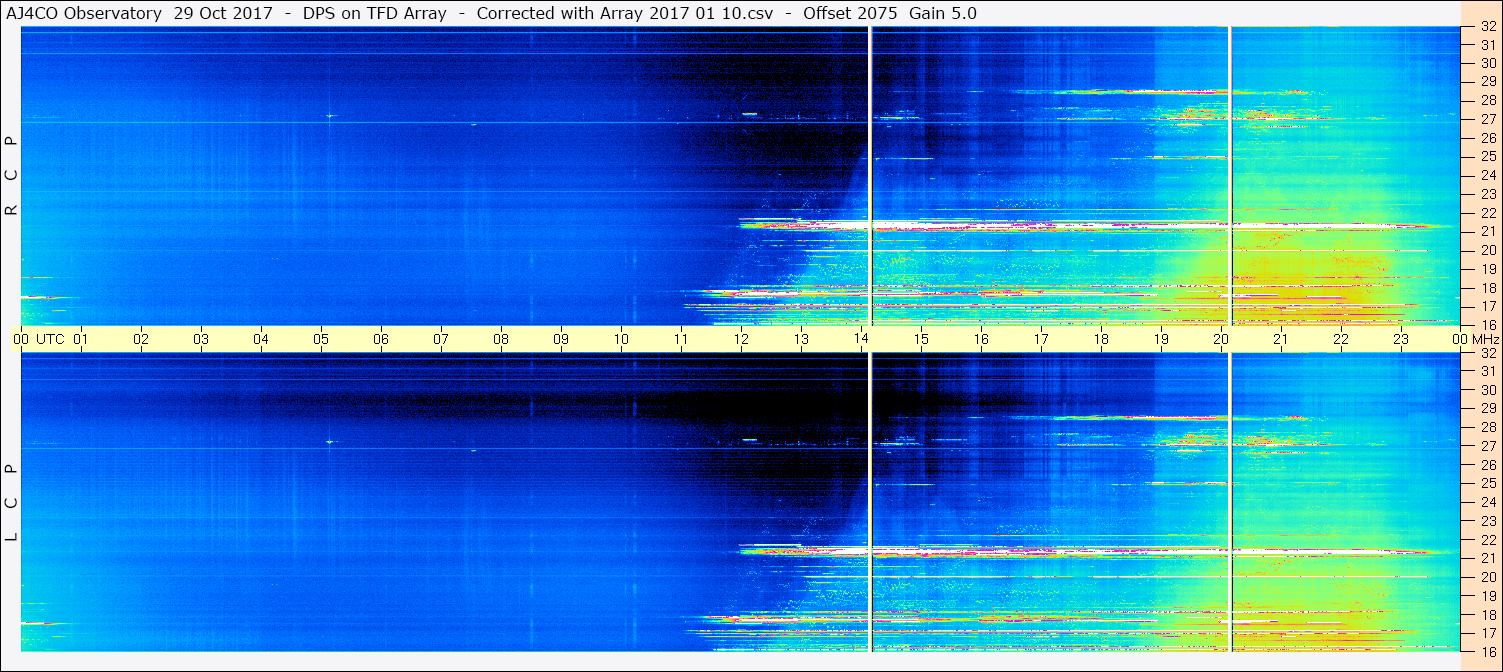
Task: Click the 00 UTC label at axis start
Action: (x=41, y=339)
